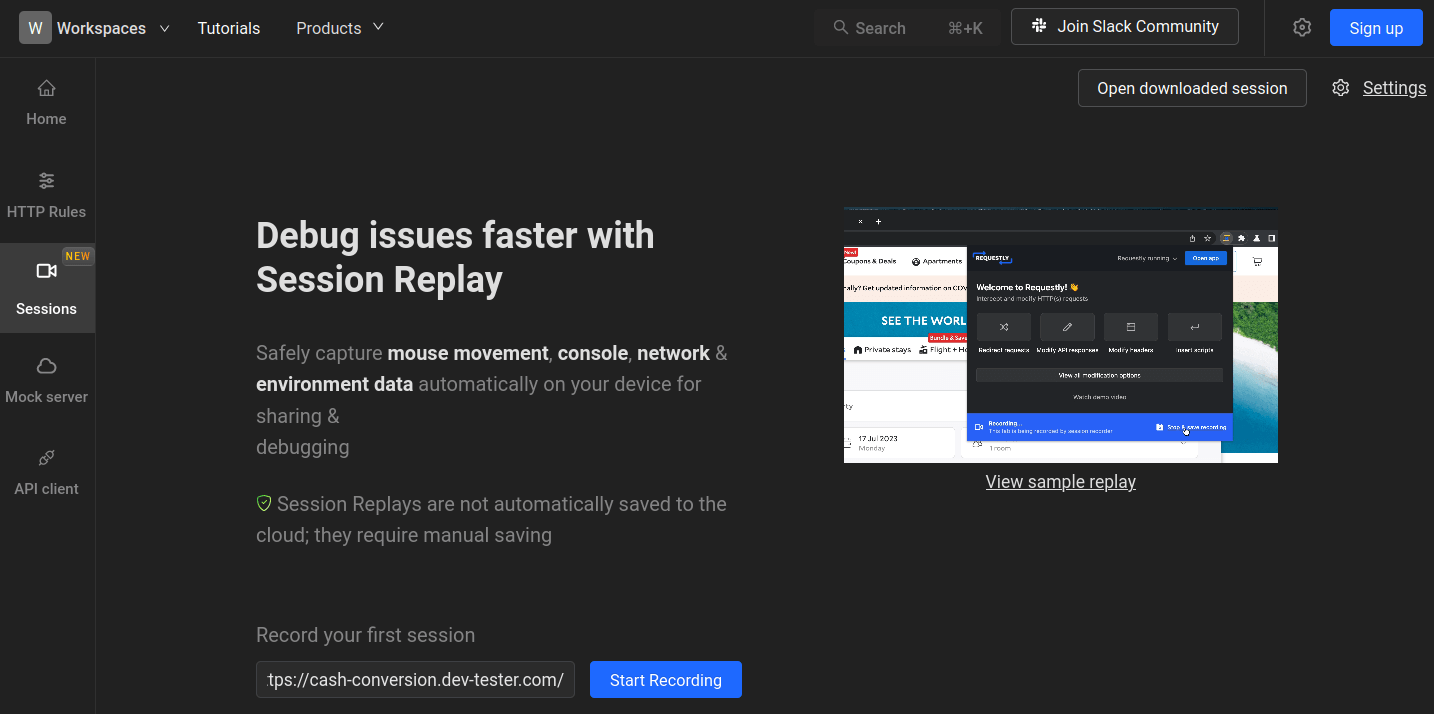
Task: Open HTTP Rules in the sidebar
Action: [47, 196]
